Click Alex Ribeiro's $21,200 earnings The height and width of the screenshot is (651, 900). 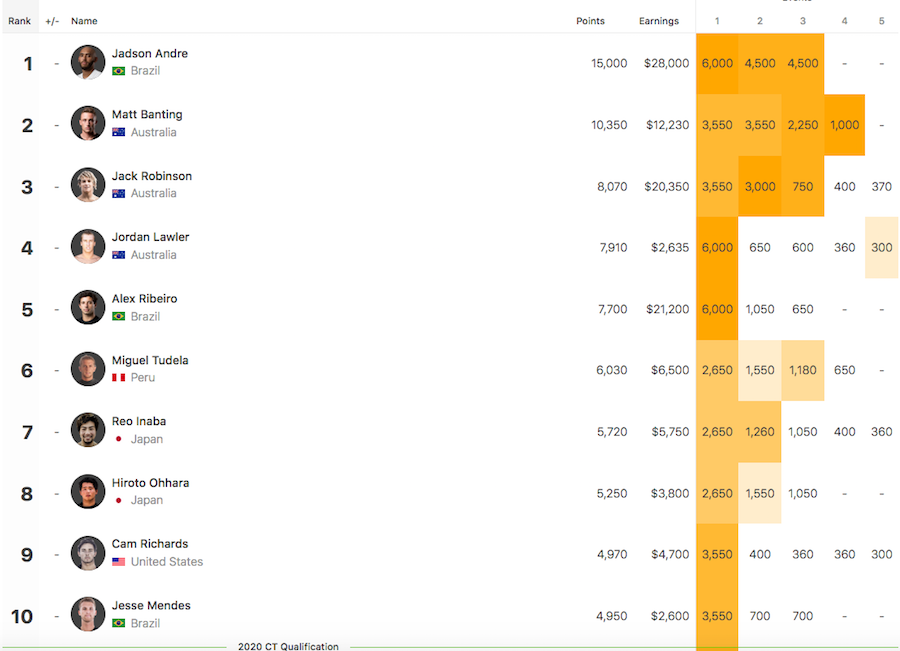pyautogui.click(x=668, y=309)
